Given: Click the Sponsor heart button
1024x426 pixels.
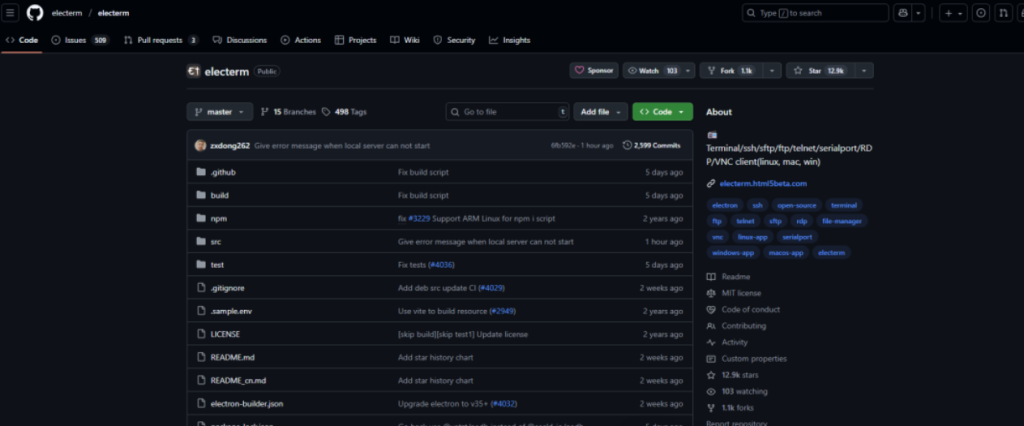Looking at the screenshot, I should pyautogui.click(x=594, y=71).
